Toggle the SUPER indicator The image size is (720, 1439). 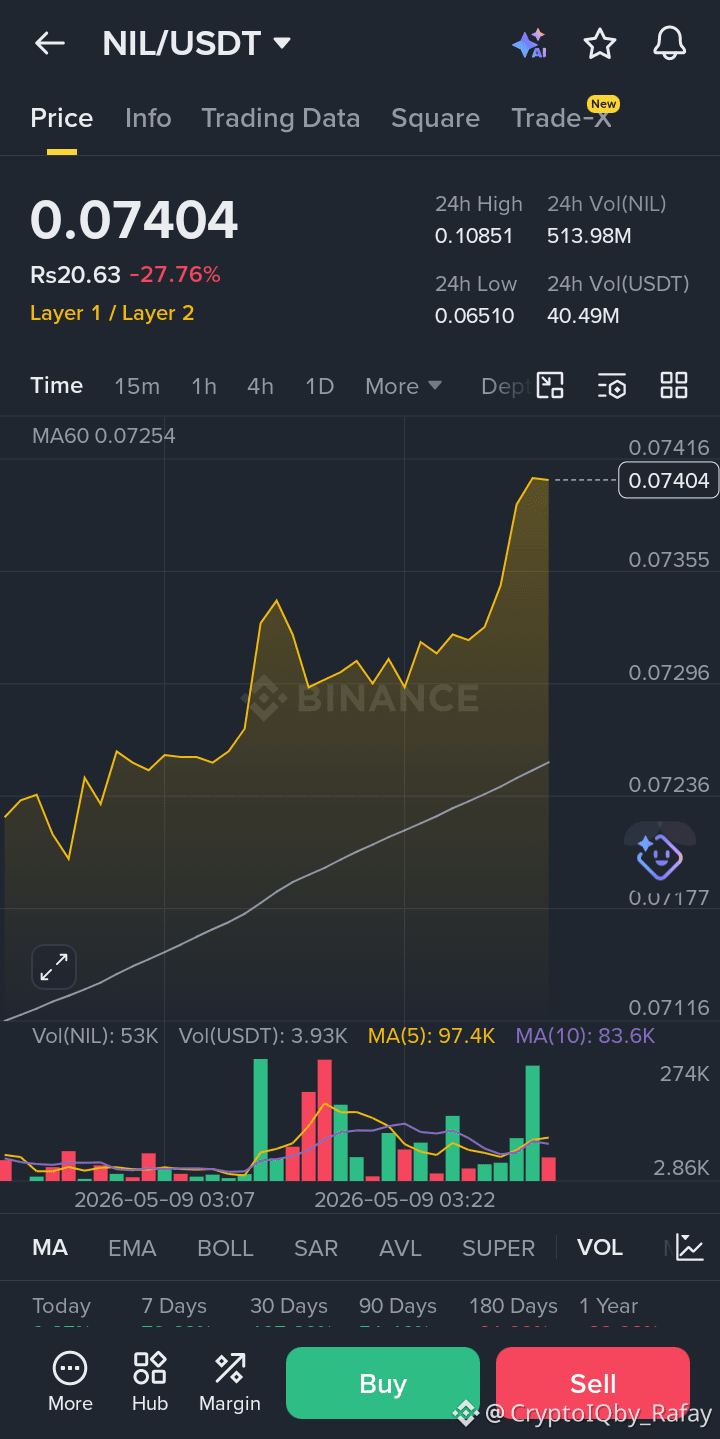pyautogui.click(x=498, y=1248)
